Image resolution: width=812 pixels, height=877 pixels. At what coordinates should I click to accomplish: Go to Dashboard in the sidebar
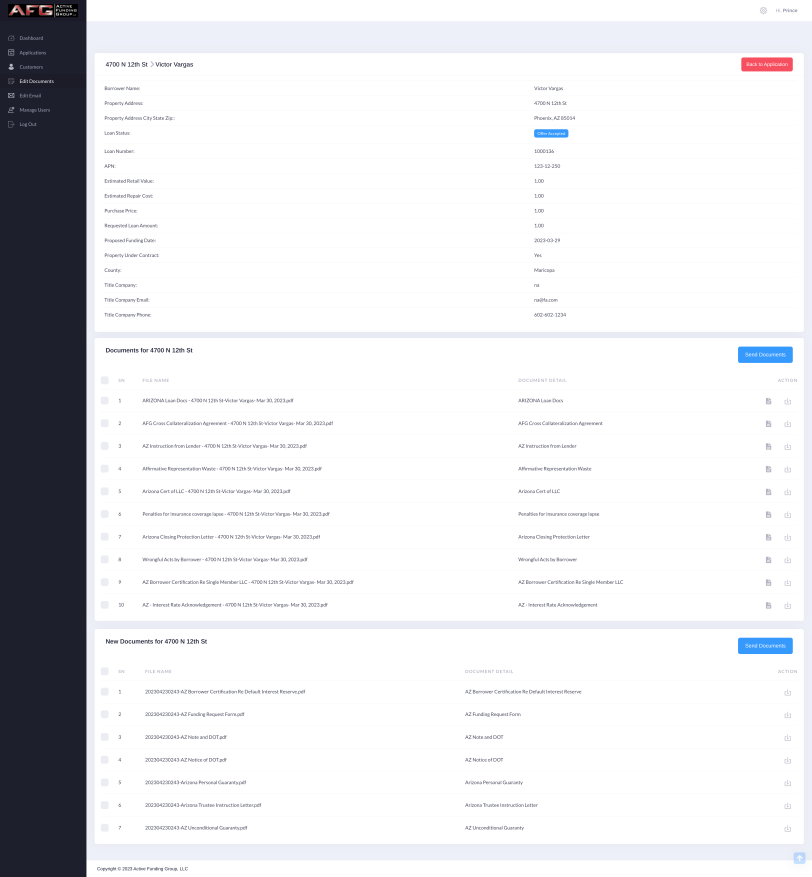coord(31,38)
